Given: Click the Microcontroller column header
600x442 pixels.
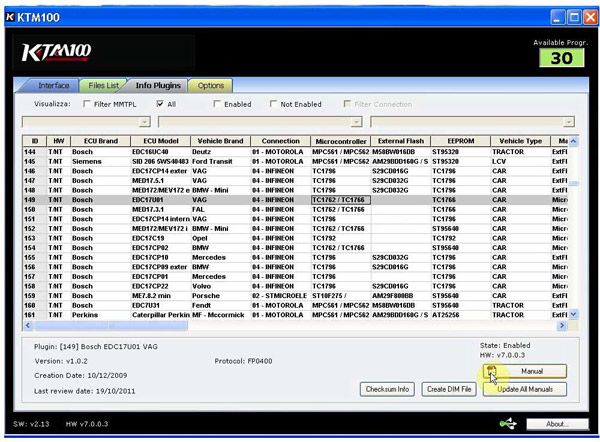Looking at the screenshot, I should point(341,141).
